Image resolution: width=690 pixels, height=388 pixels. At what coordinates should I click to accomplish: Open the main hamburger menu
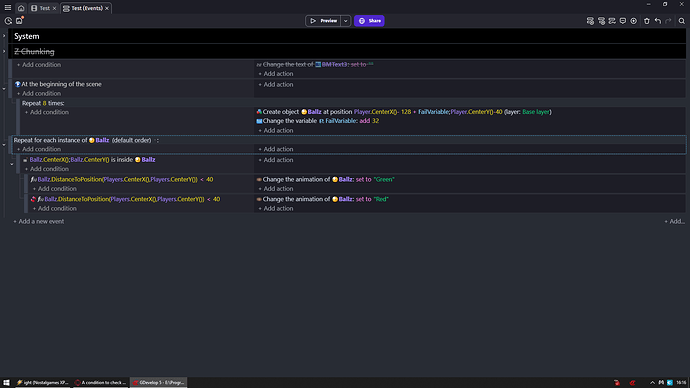[7, 8]
